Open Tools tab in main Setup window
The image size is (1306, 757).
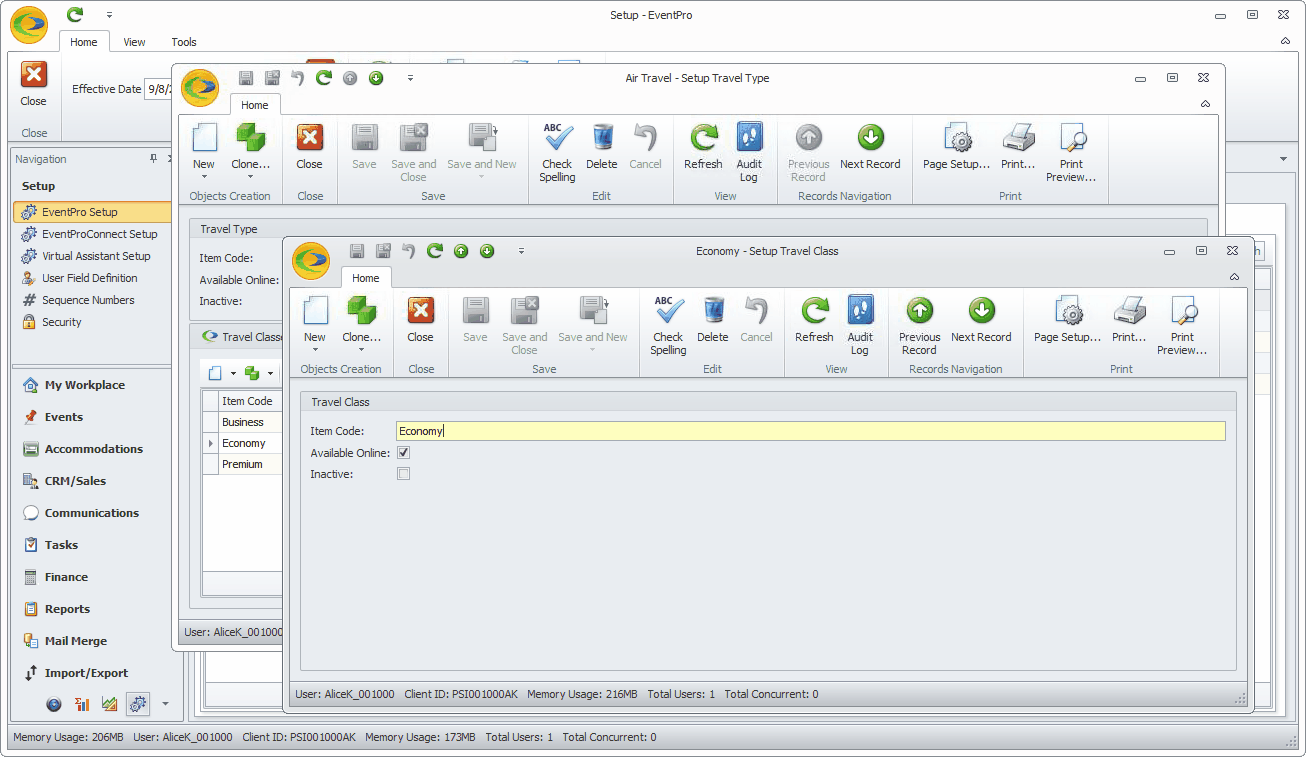(184, 42)
